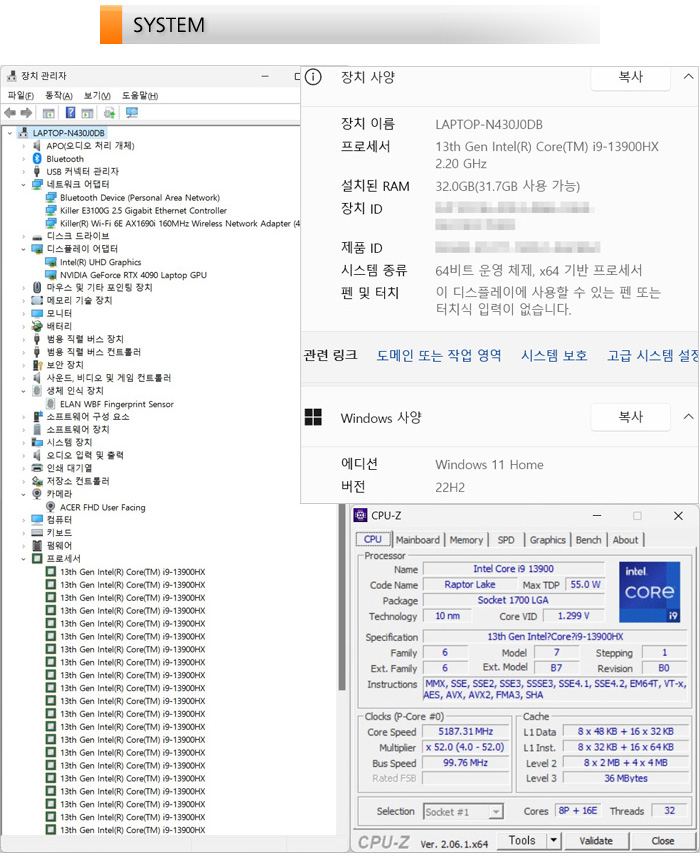Screen dimensions: 700x858
Task: Click the 마우스 및 기타 포인팅 장치 icon
Action: (x=37, y=288)
